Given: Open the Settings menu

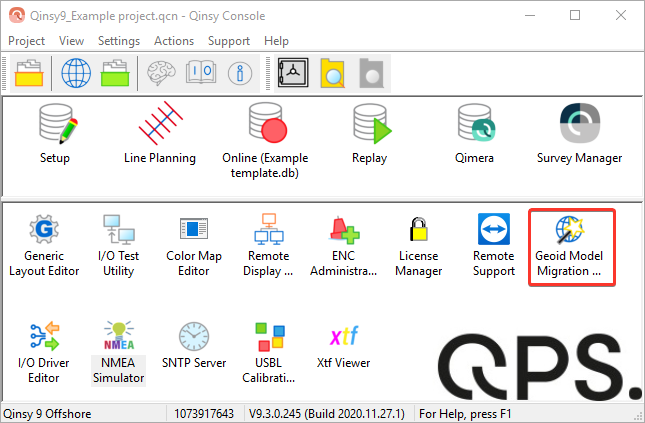Looking at the screenshot, I should (119, 41).
